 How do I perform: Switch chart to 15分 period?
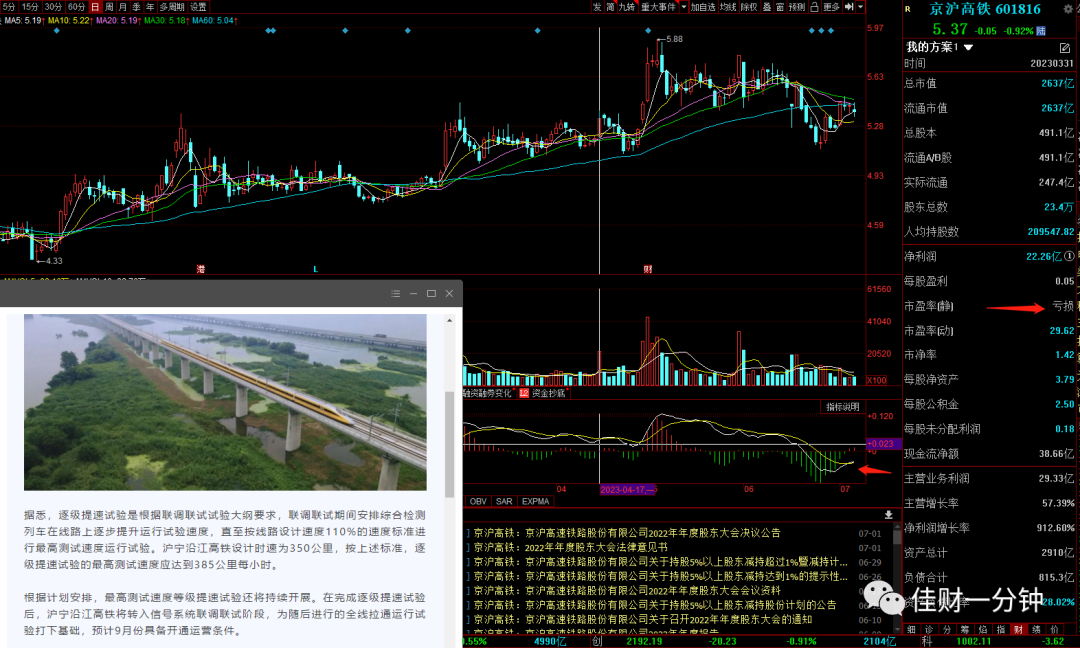[x=30, y=6]
